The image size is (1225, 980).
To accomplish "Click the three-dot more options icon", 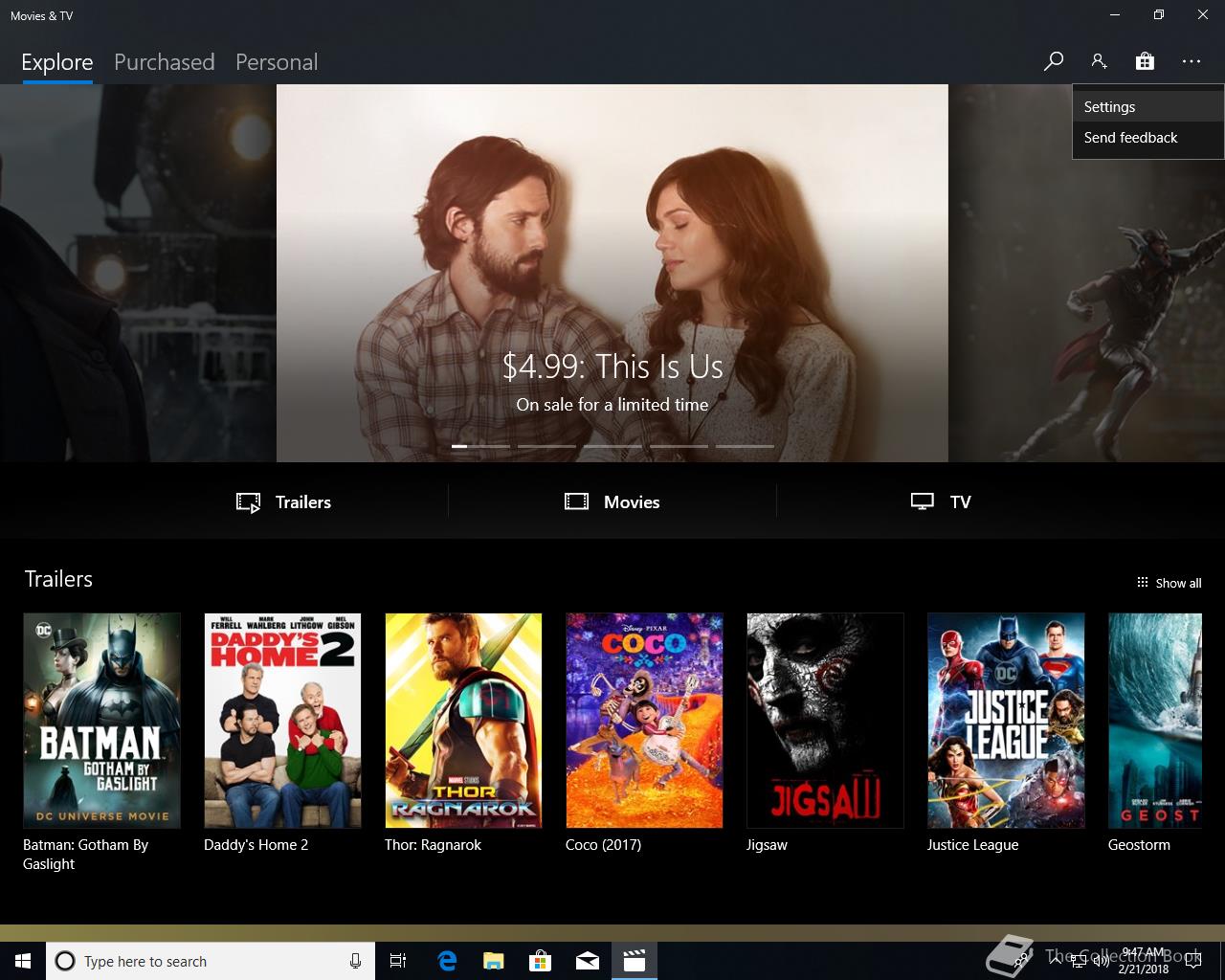I will (x=1191, y=61).
